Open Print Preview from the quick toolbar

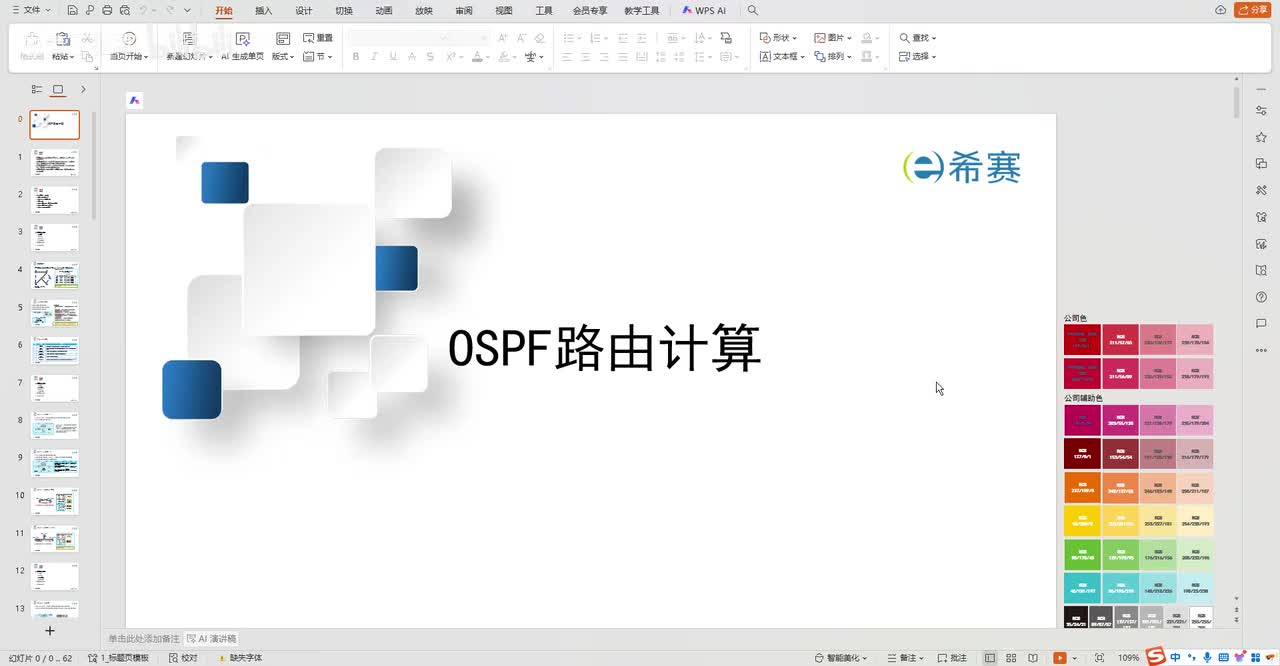coord(124,10)
